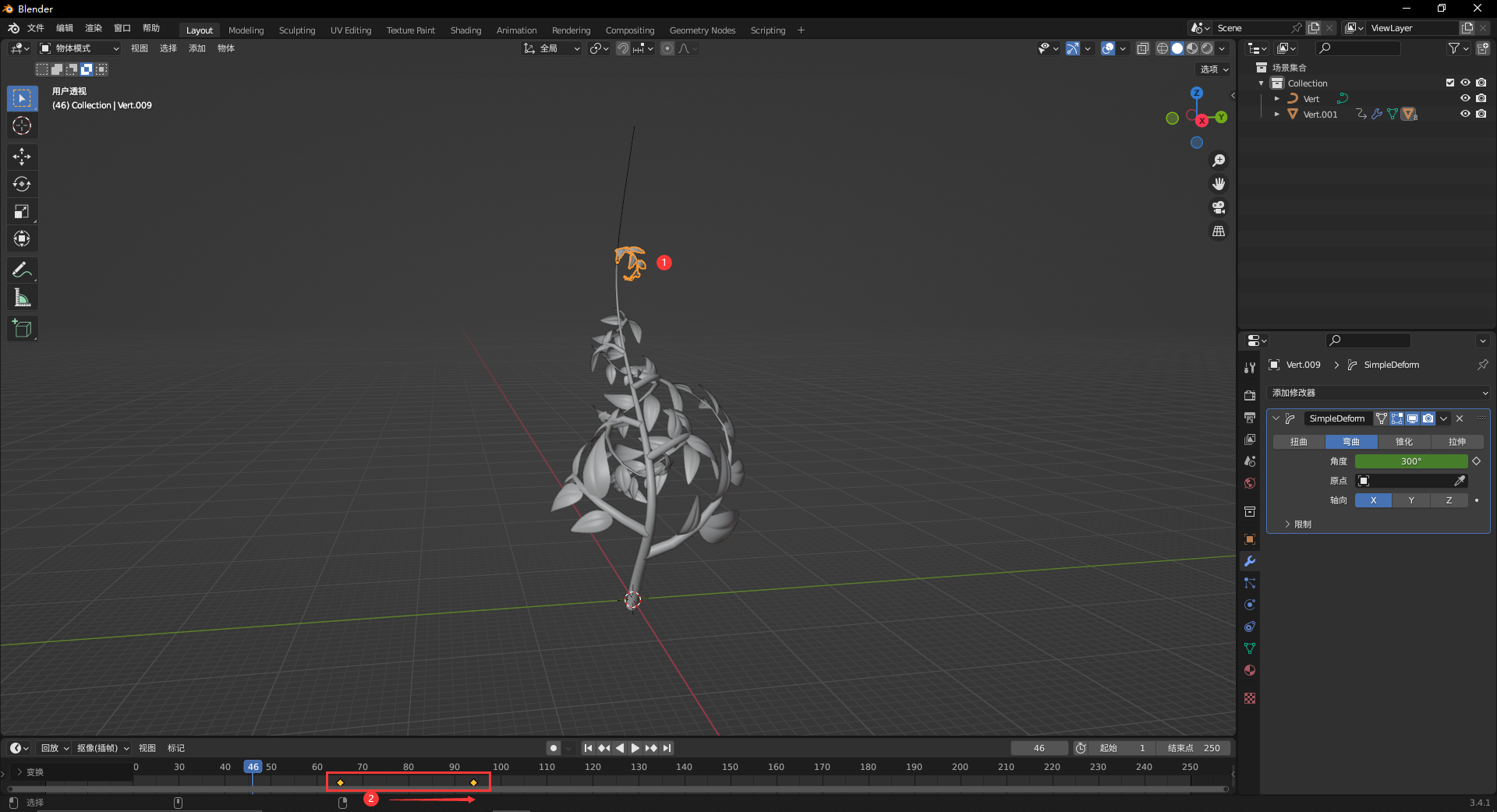Click the viewport pan hand icon
Viewport: 1497px width, 812px height.
pos(1219,184)
